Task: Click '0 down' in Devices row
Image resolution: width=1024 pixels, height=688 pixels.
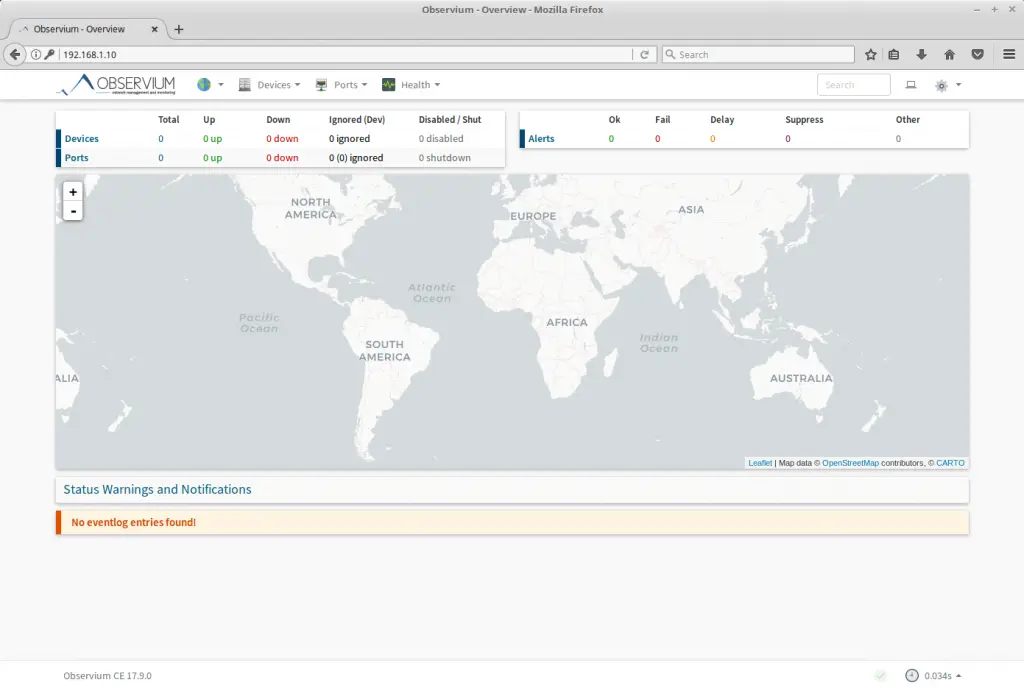Action: click(282, 138)
